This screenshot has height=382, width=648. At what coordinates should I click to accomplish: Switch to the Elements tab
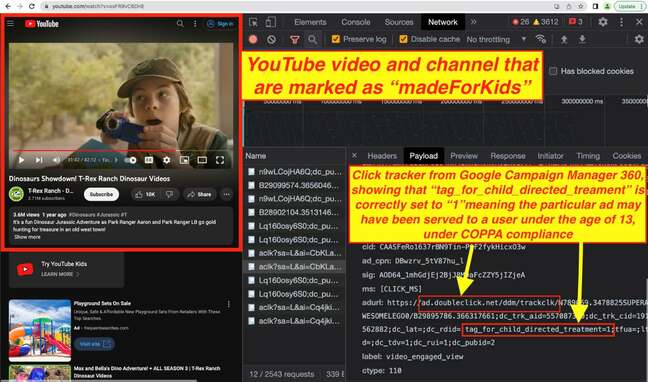coord(310,22)
